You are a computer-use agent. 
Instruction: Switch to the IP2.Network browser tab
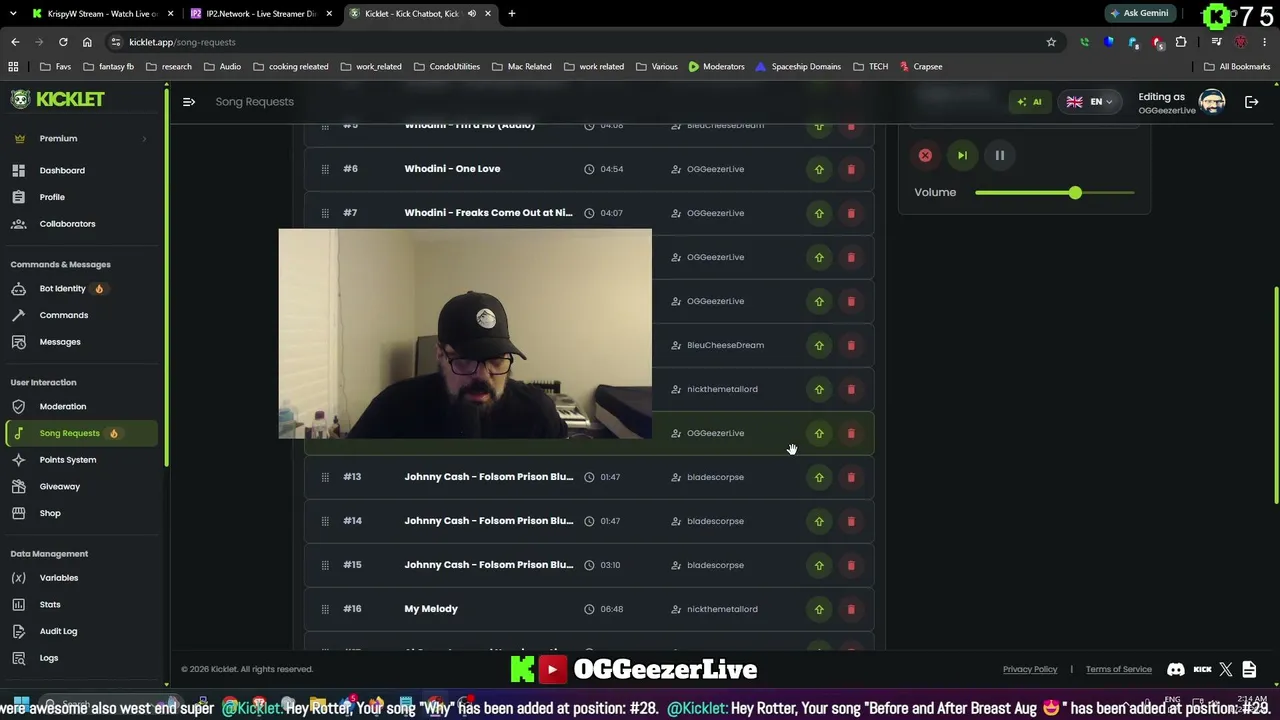pos(261,14)
